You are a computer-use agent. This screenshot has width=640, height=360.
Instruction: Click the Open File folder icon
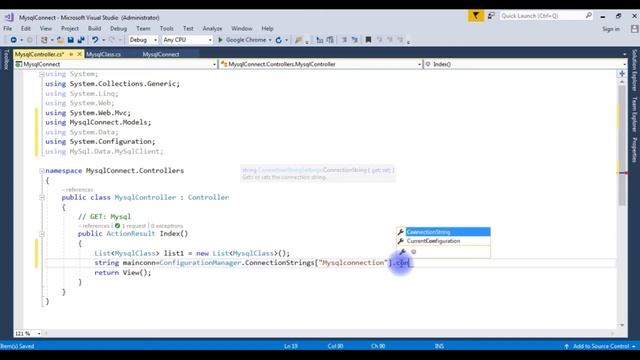pos(60,40)
